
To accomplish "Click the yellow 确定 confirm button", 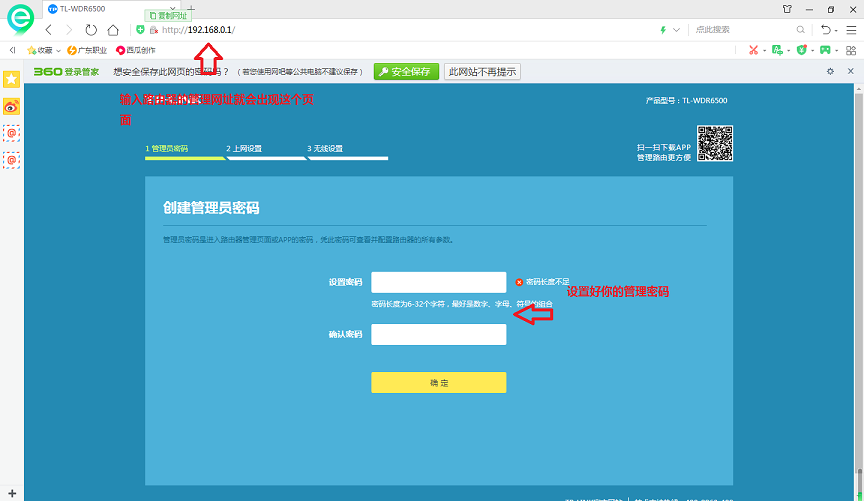I will click(438, 383).
